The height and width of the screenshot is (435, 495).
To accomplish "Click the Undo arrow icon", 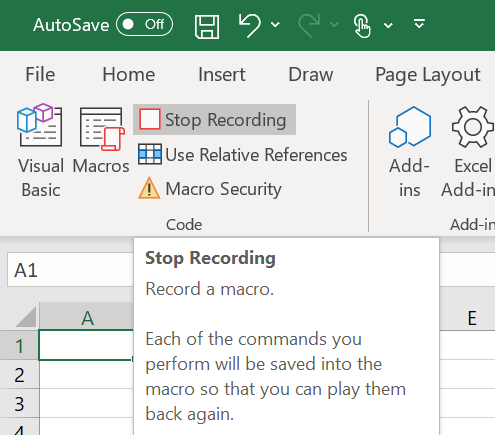I will pos(250,25).
